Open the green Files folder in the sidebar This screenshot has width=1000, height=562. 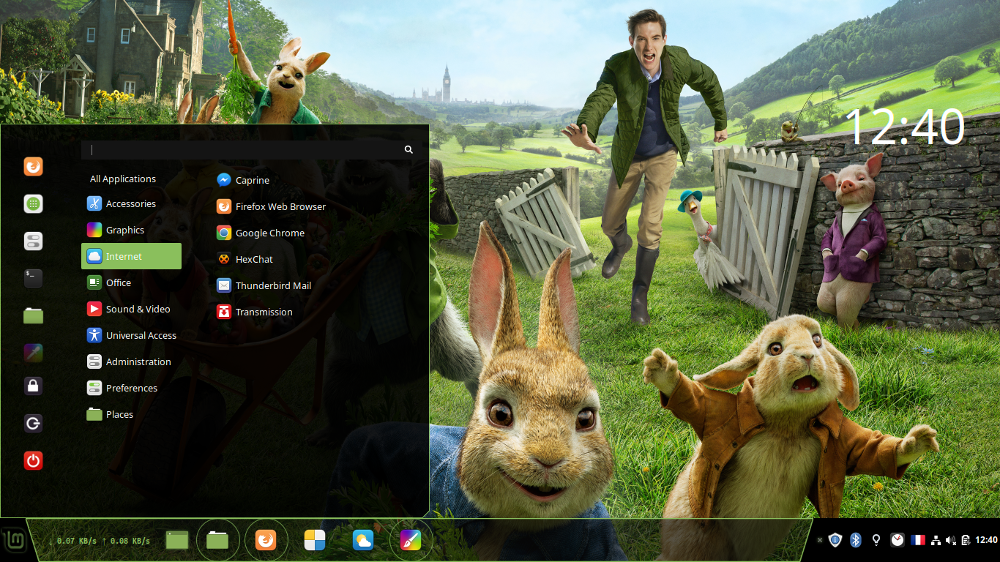coord(33,315)
